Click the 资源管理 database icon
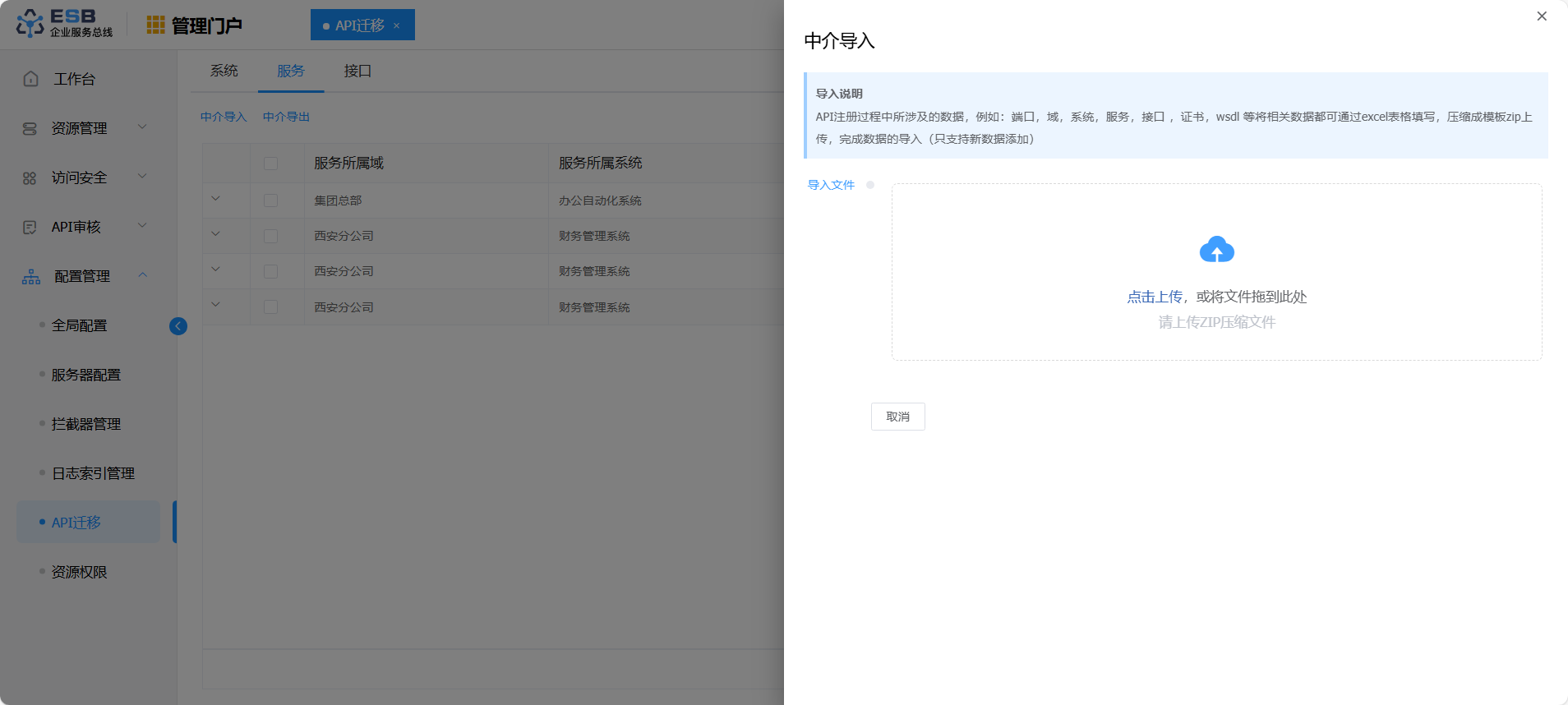The width and height of the screenshot is (1568, 705). [30, 129]
